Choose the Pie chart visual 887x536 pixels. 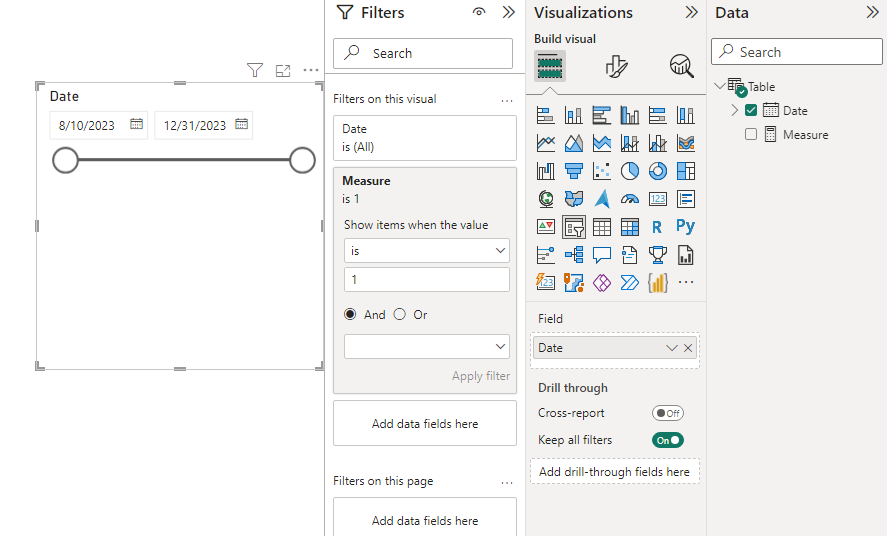point(630,171)
